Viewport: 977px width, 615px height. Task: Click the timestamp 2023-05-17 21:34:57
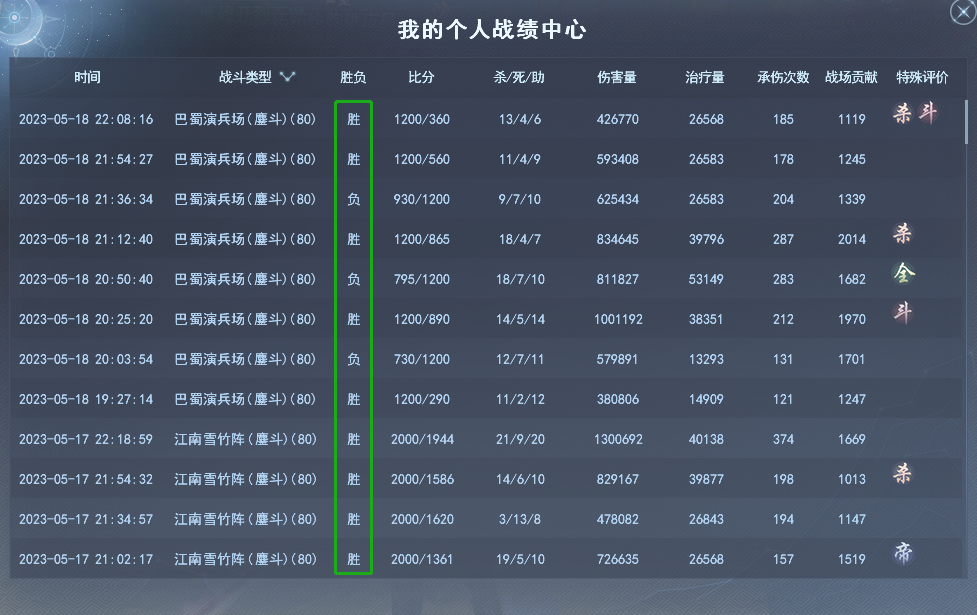(86, 519)
